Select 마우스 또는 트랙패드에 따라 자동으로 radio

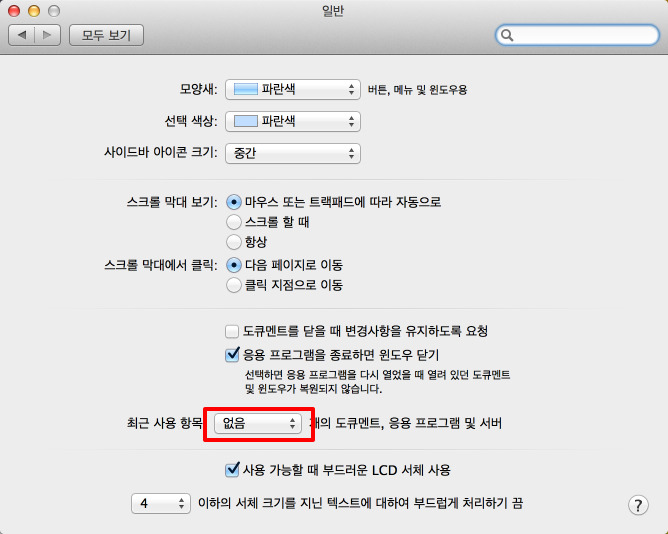(x=234, y=202)
